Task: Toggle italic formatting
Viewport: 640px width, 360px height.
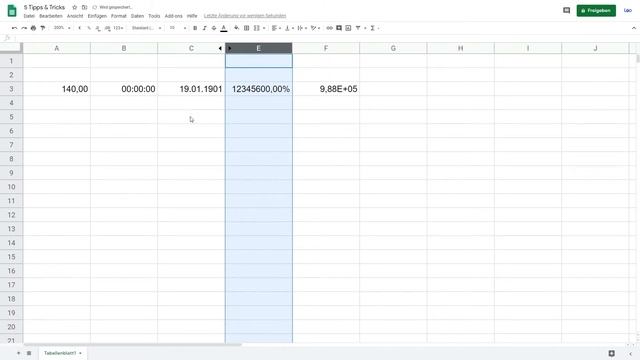Action: point(204,28)
